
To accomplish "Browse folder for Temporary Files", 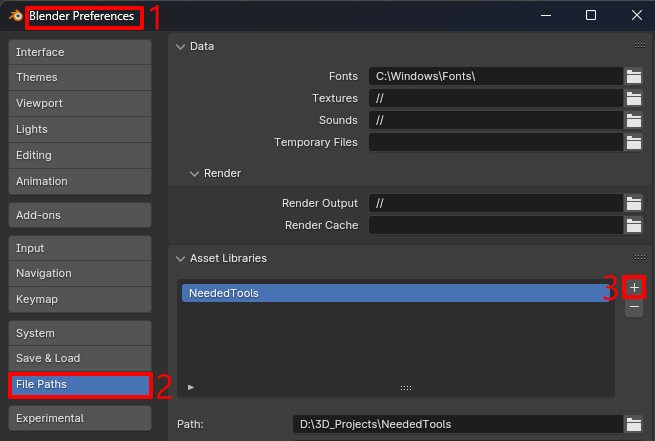I will click(633, 142).
